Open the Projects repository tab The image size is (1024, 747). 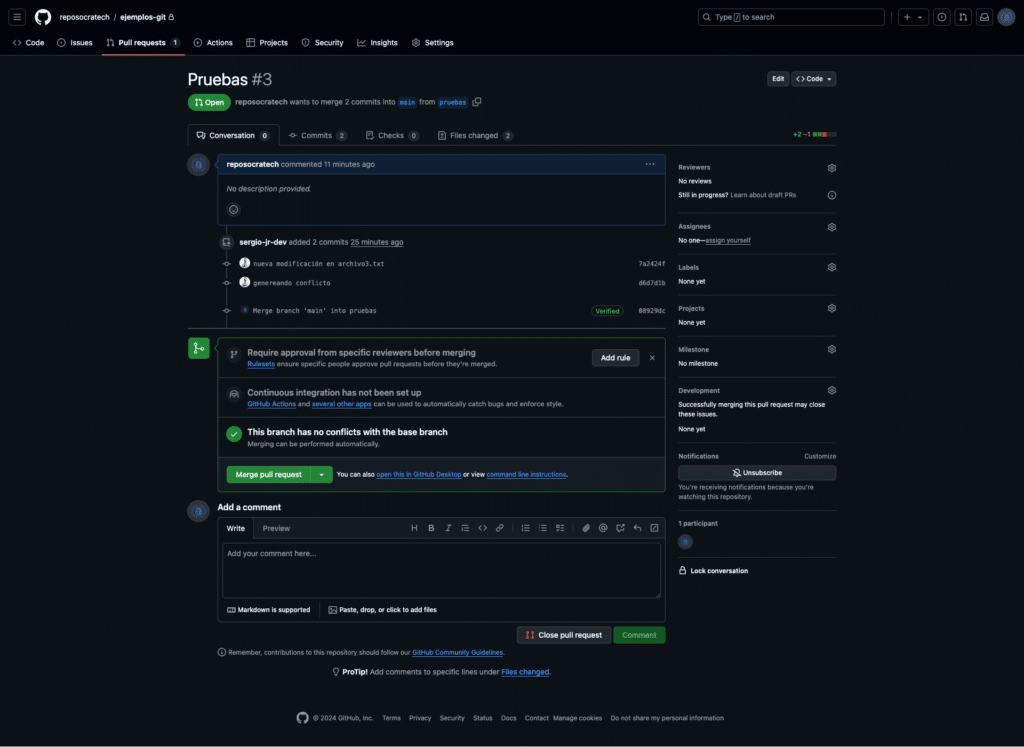point(266,42)
